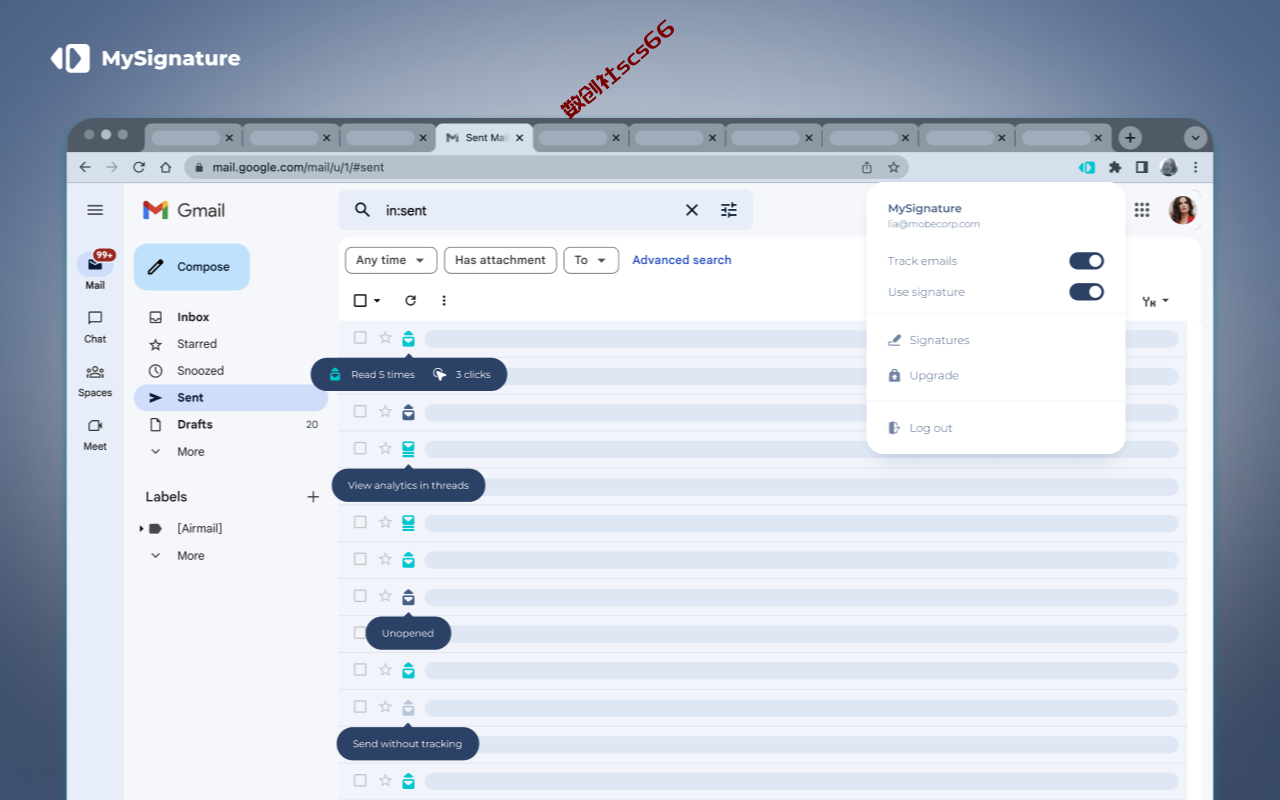Open the Drafts folder
The image size is (1280, 800).
click(195, 425)
